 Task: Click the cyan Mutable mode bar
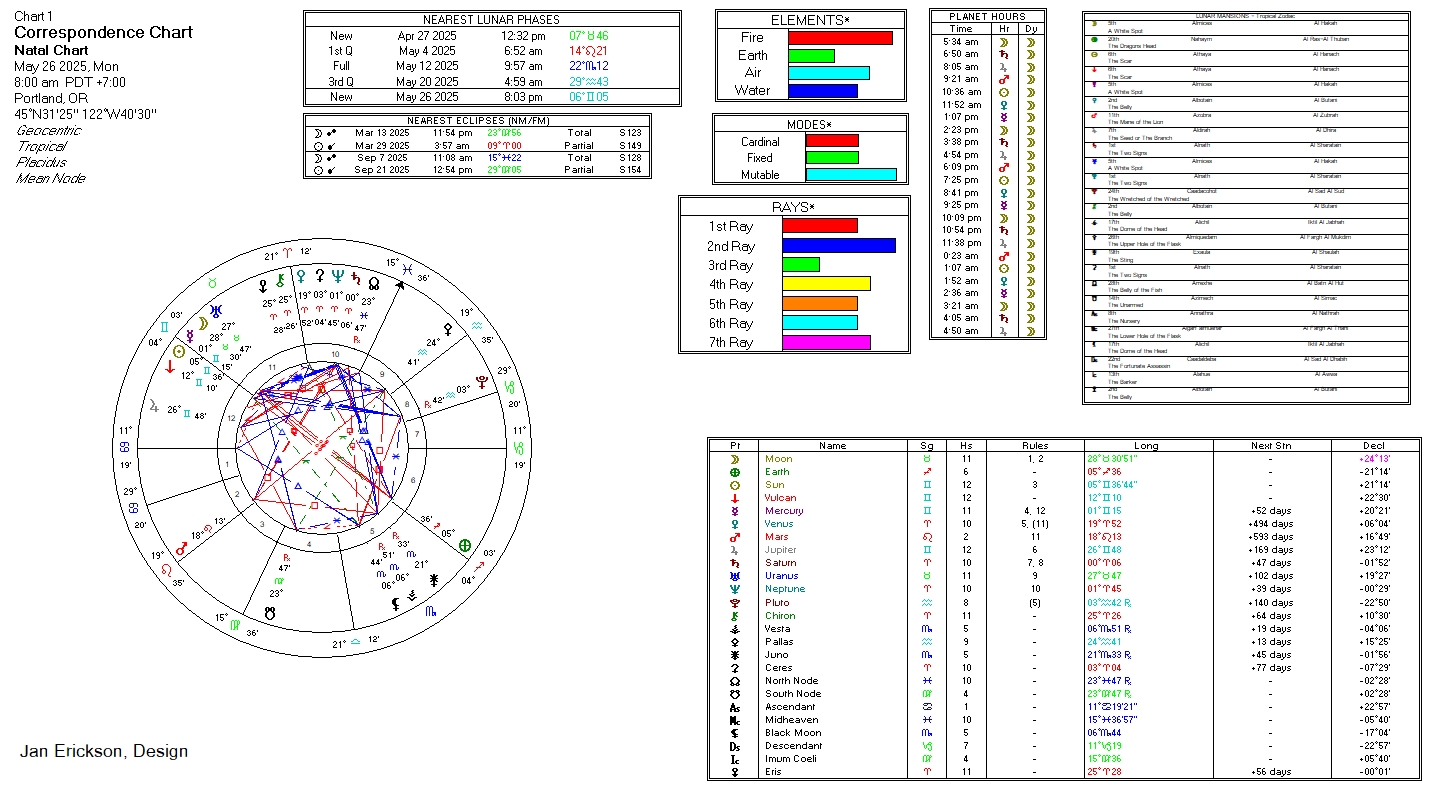(851, 175)
